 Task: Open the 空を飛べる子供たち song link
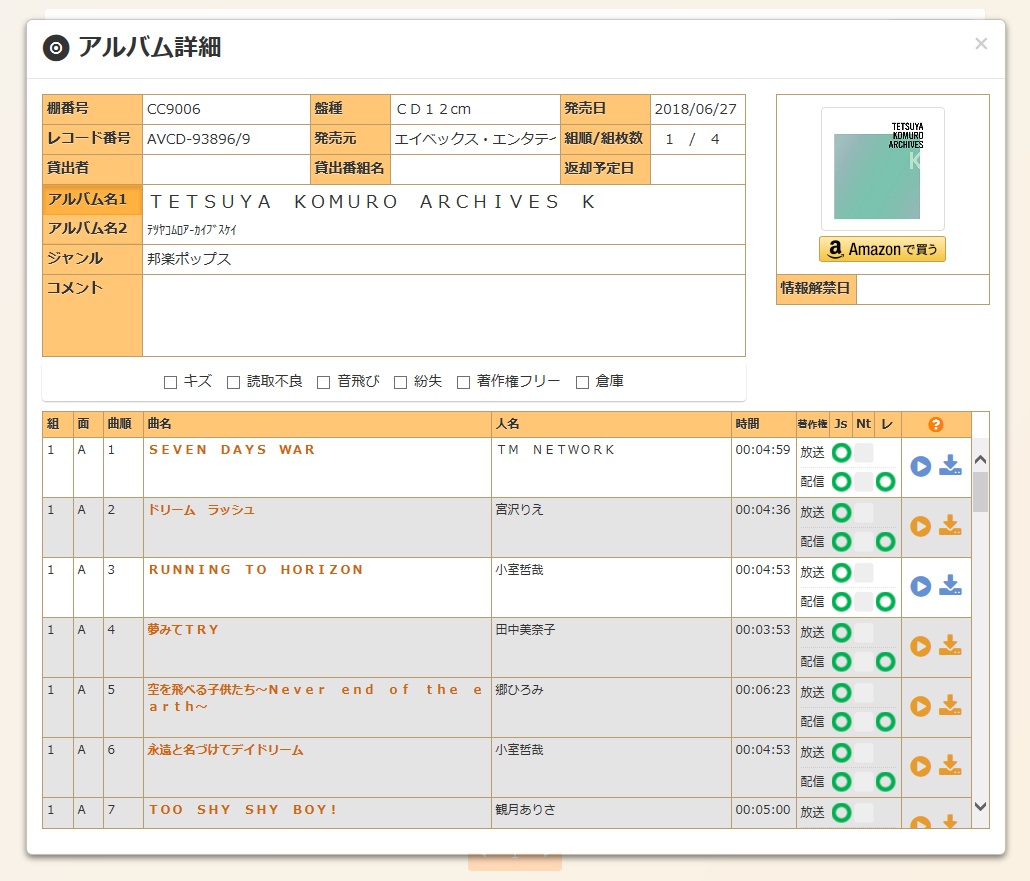[x=315, y=698]
